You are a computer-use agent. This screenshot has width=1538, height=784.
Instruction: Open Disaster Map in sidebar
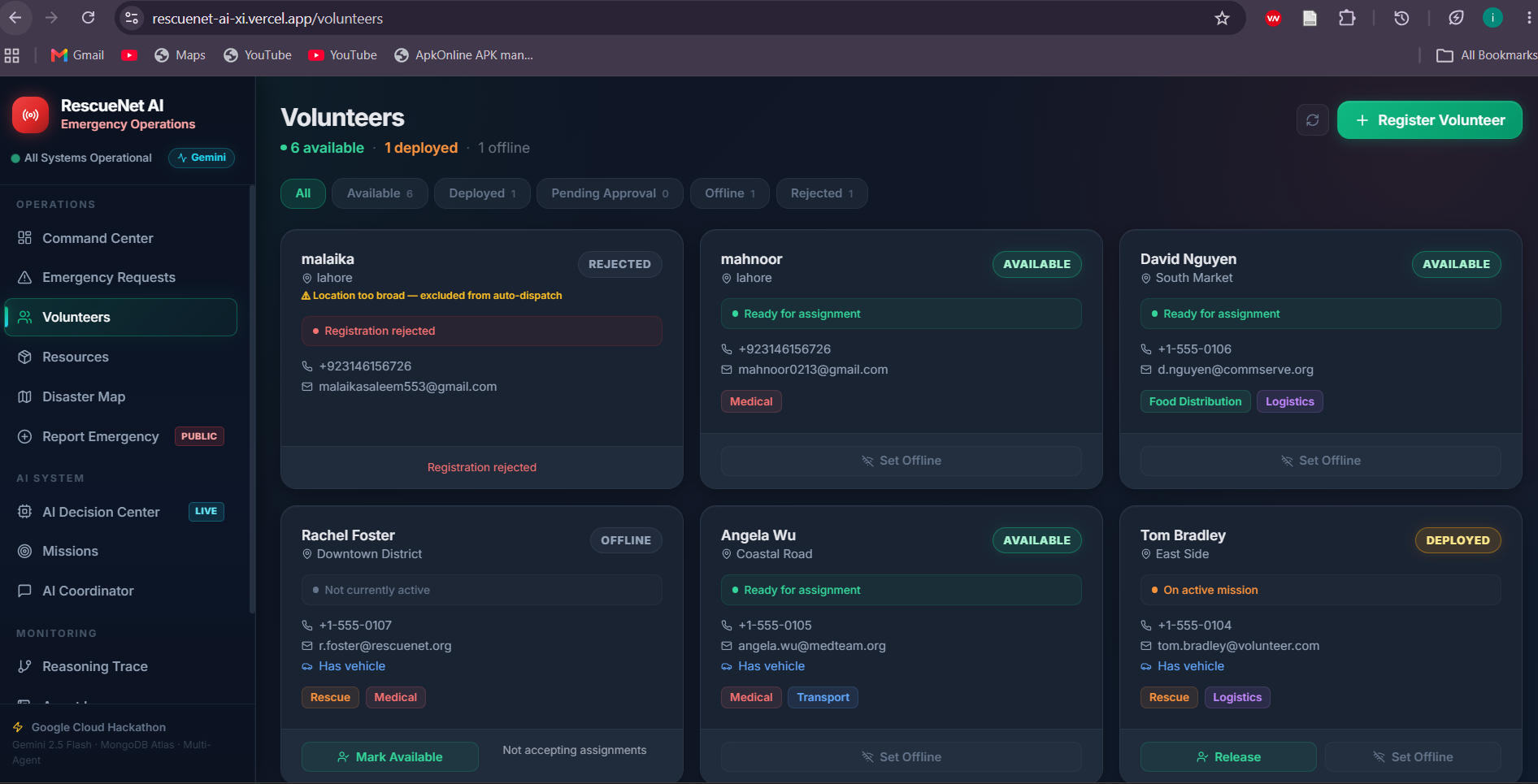pyautogui.click(x=121, y=396)
